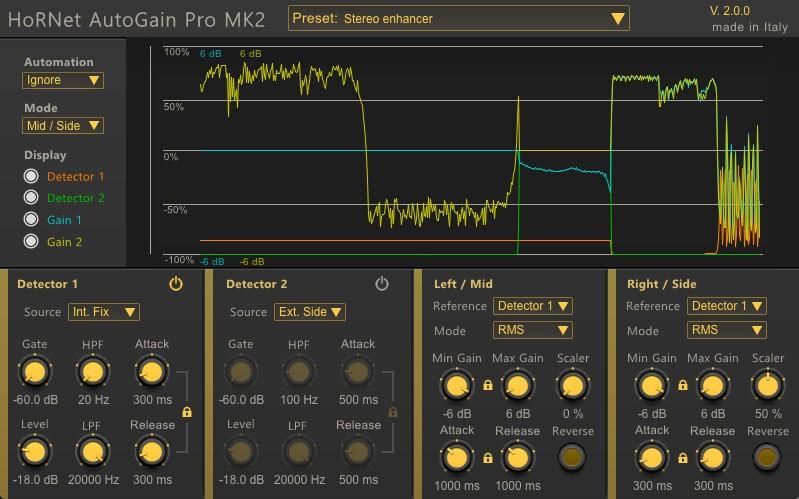799x499 pixels.
Task: Toggle lock between Right/Side Attack and Release
Action: (683, 458)
